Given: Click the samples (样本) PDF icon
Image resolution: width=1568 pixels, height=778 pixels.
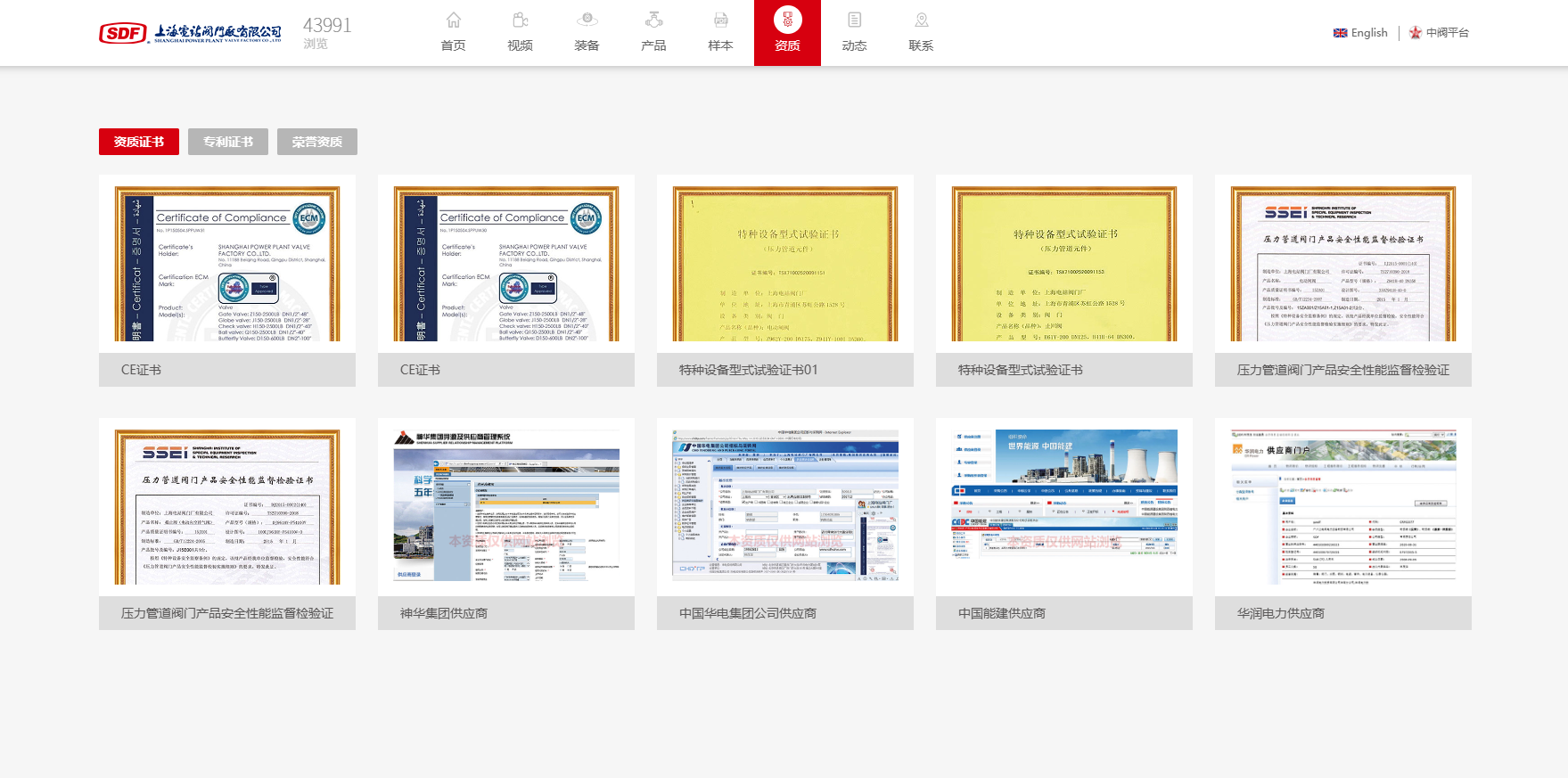Looking at the screenshot, I should coord(720,20).
